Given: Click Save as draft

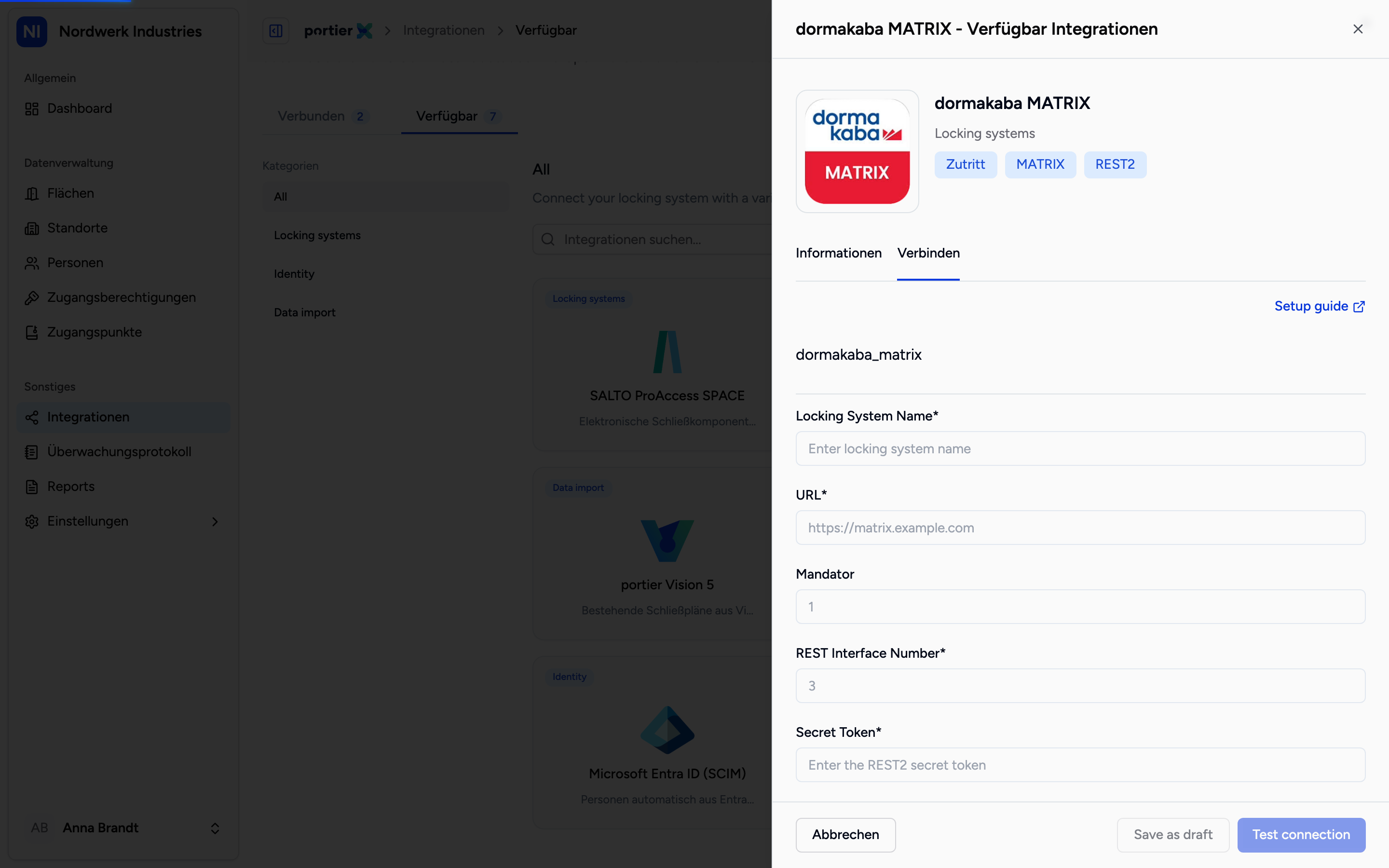Looking at the screenshot, I should (1172, 835).
